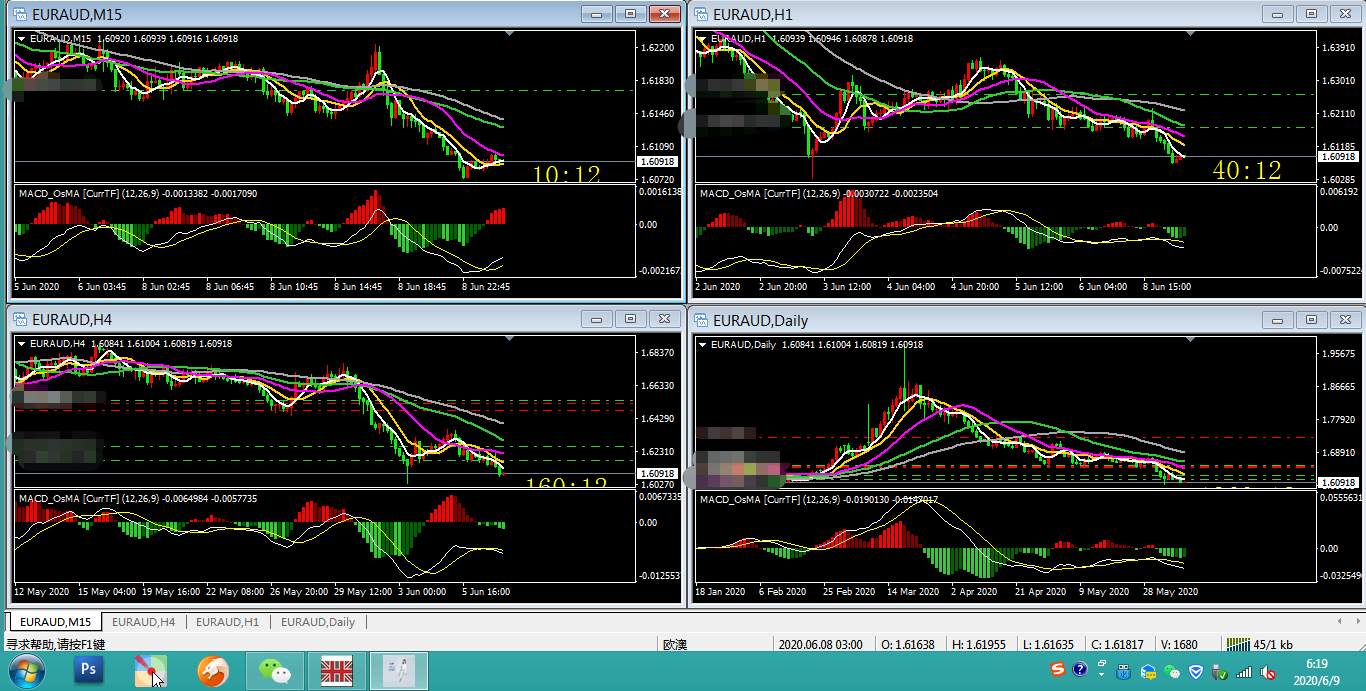This screenshot has width=1366, height=691.
Task: Minimize the EURAUD,H1 chart window
Action: (x=1277, y=14)
